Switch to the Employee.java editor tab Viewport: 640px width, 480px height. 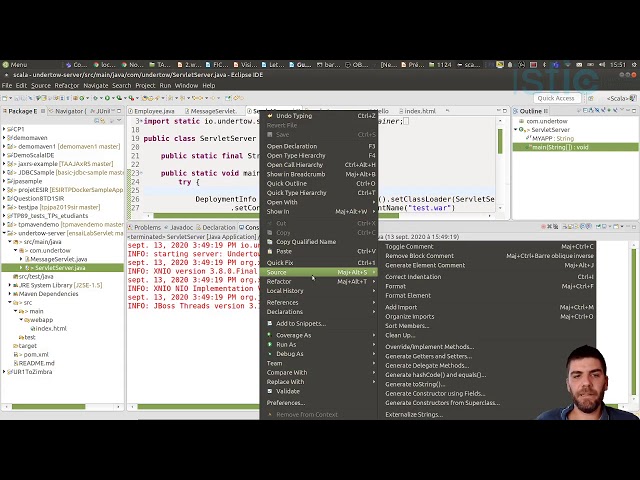tap(153, 111)
